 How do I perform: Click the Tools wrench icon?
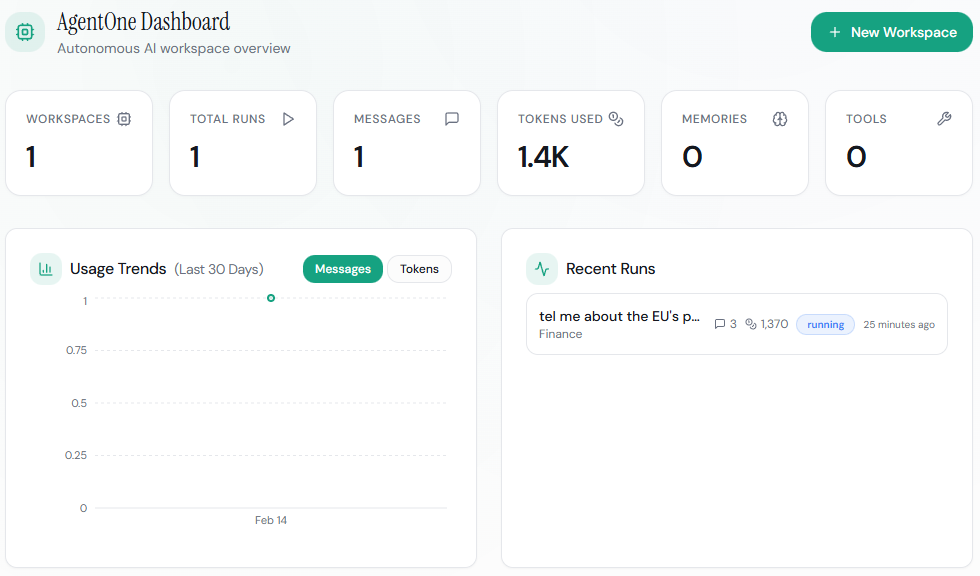click(x=944, y=119)
